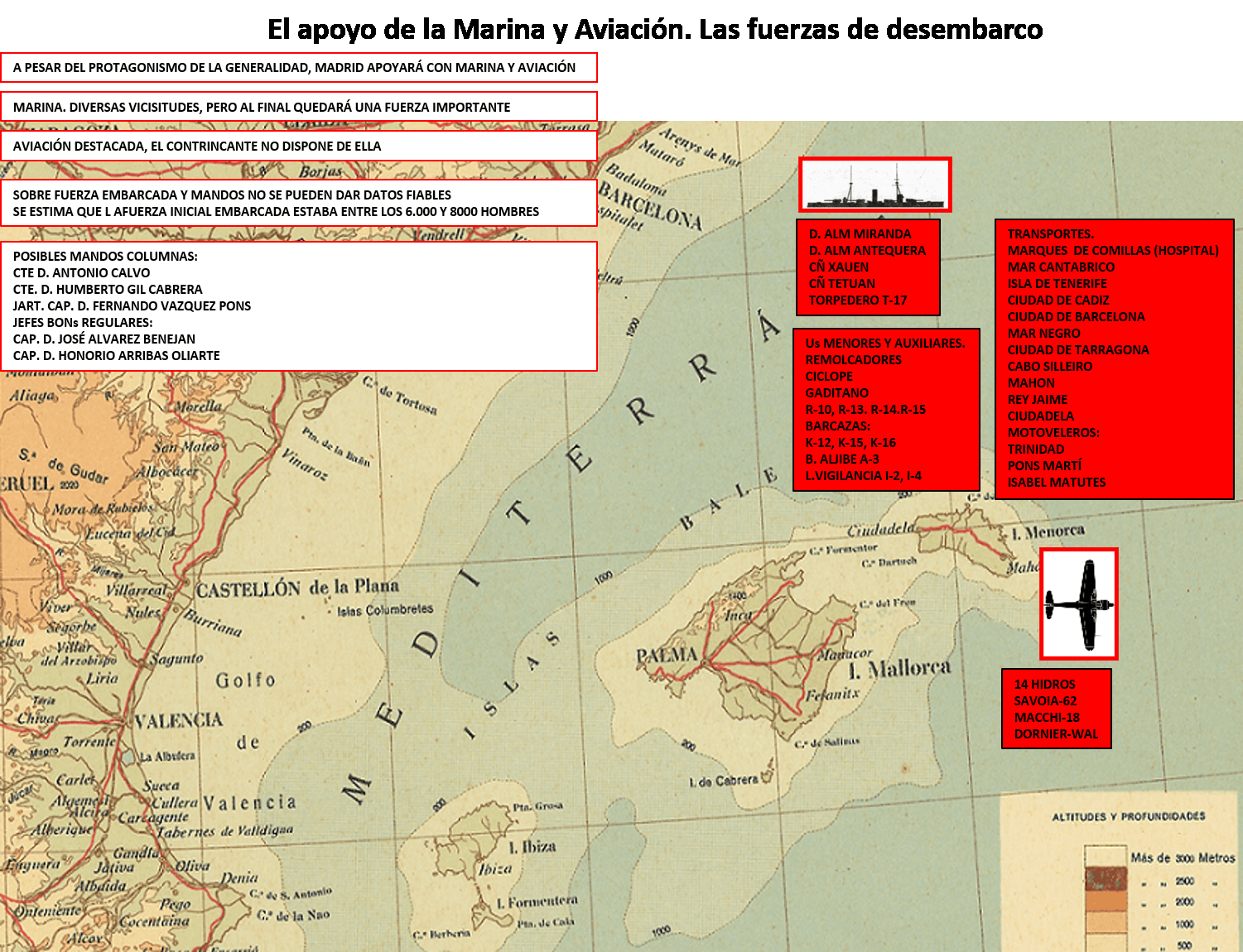
Task: Click heading 'POSIBLES MANDOS COLUMNAS:'
Action: (105, 257)
